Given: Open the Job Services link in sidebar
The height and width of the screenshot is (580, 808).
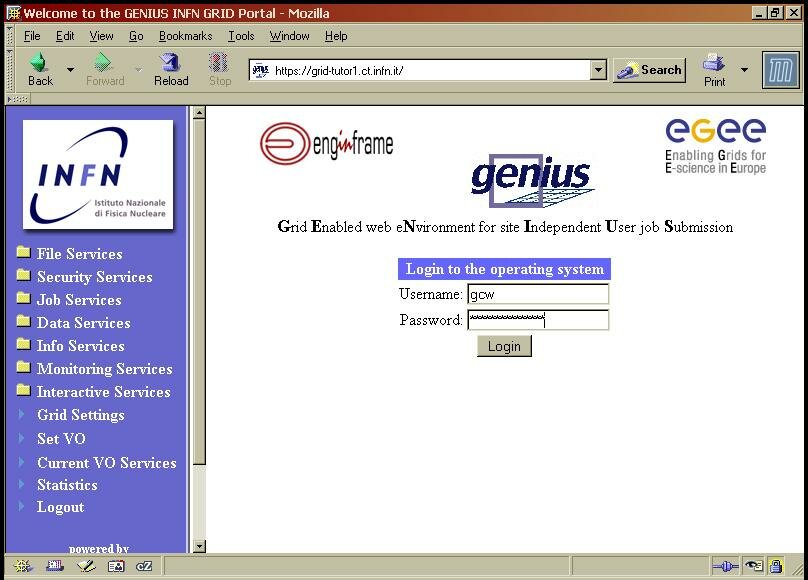Looking at the screenshot, I should [x=79, y=300].
